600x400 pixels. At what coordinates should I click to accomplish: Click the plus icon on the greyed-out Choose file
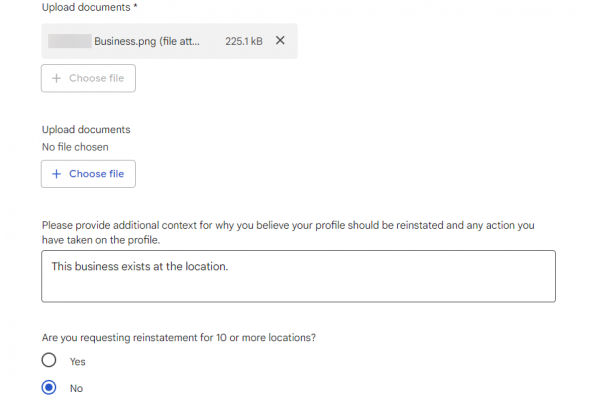56,78
